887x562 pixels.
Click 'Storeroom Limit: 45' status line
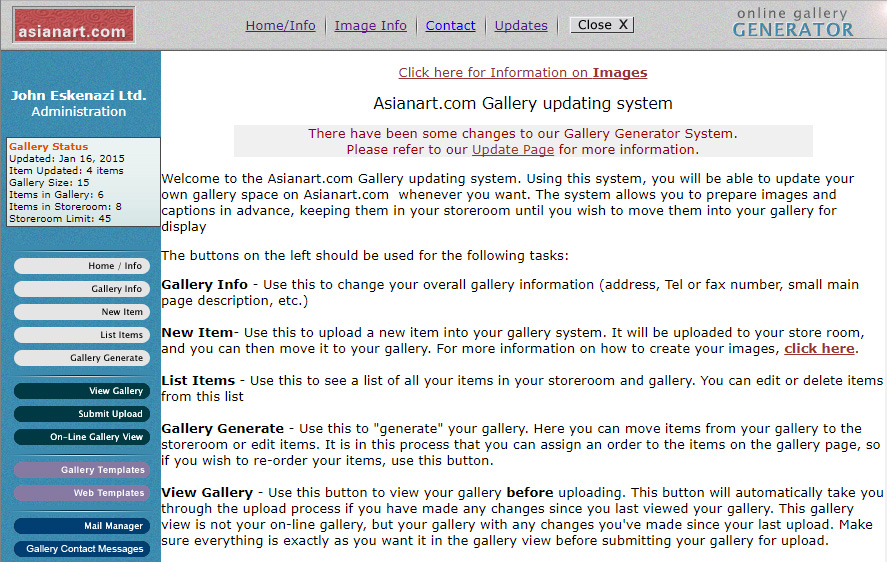coord(60,218)
